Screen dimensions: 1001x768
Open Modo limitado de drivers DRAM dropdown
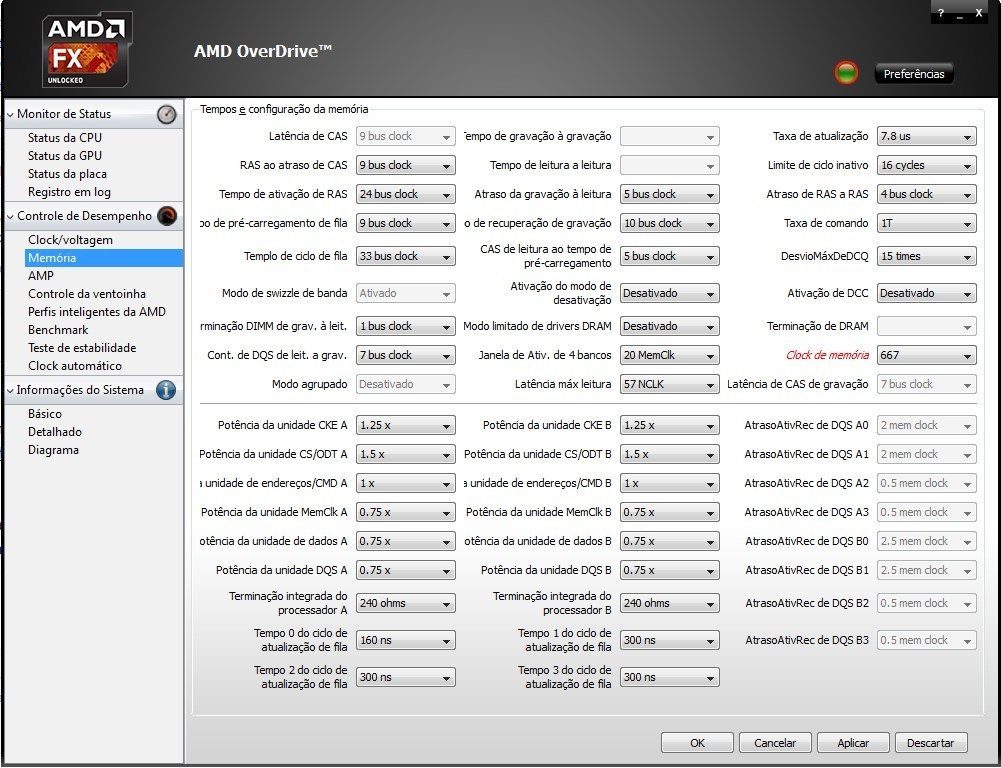(x=670, y=326)
